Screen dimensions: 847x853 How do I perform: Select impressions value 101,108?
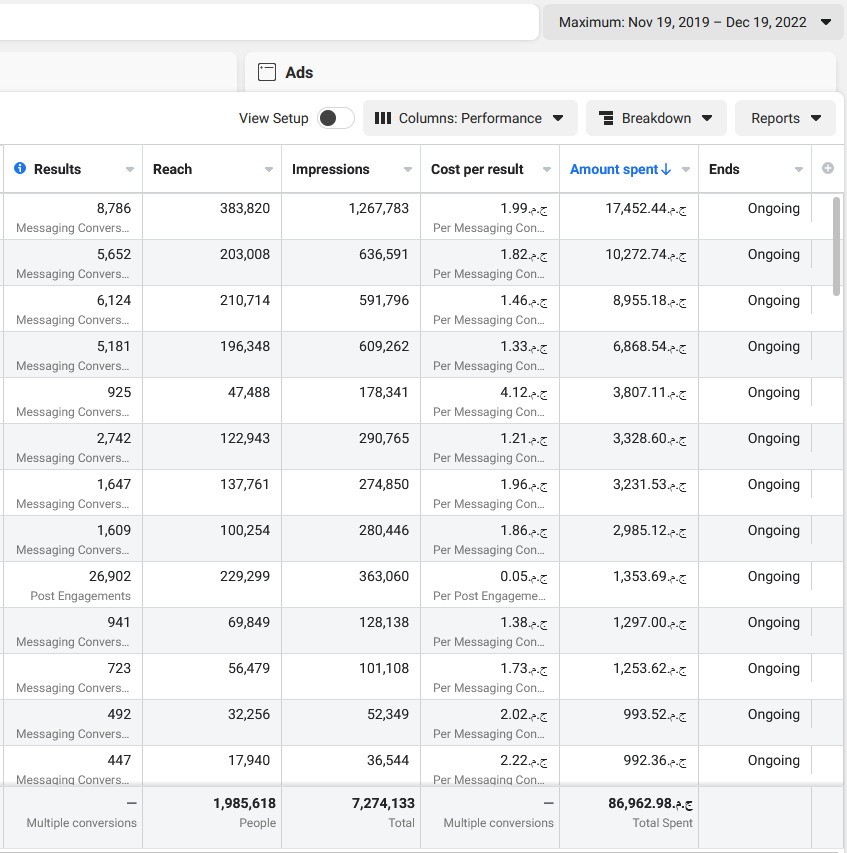pos(384,668)
